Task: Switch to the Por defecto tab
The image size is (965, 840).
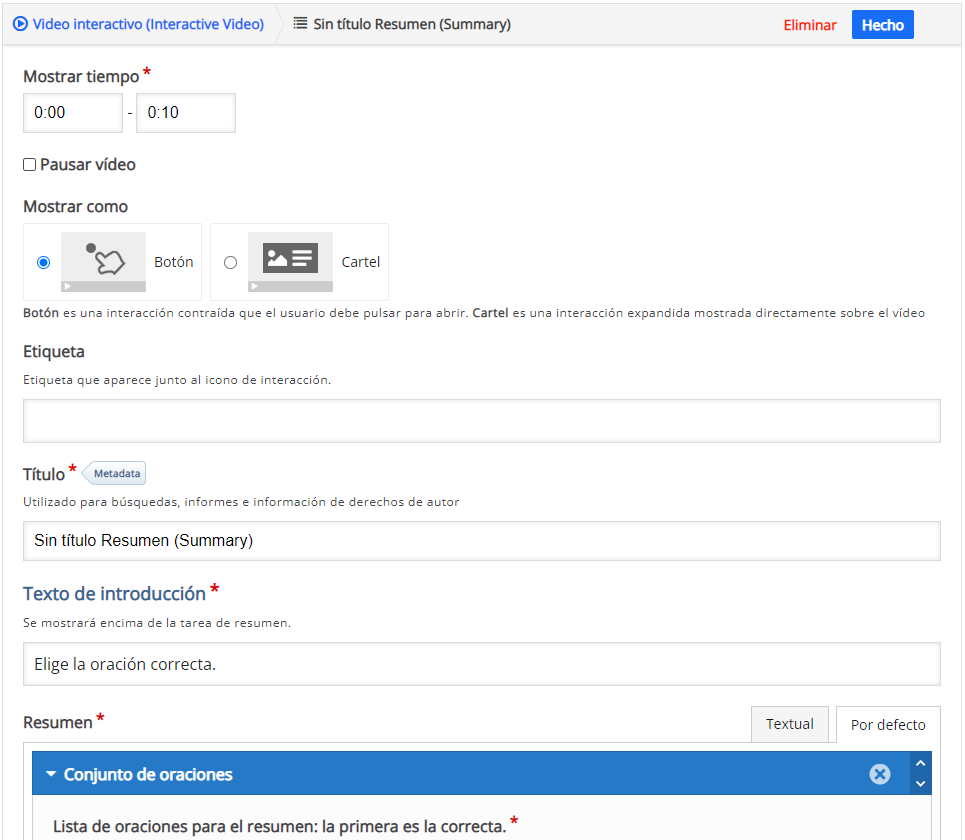Action: [887, 725]
